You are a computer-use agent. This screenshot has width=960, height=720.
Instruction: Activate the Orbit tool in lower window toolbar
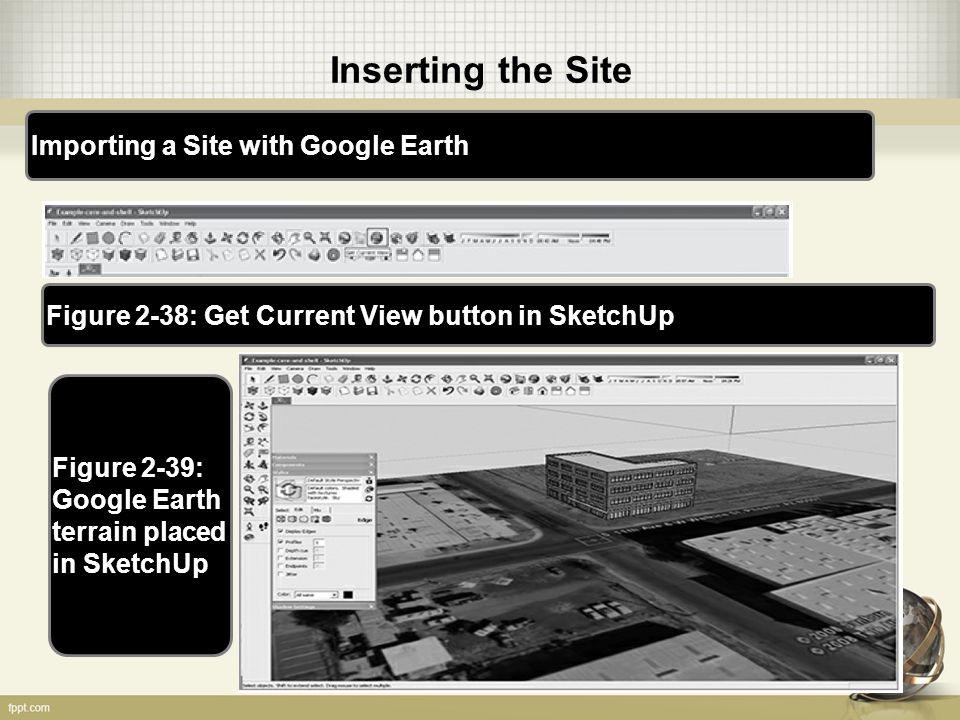click(446, 380)
